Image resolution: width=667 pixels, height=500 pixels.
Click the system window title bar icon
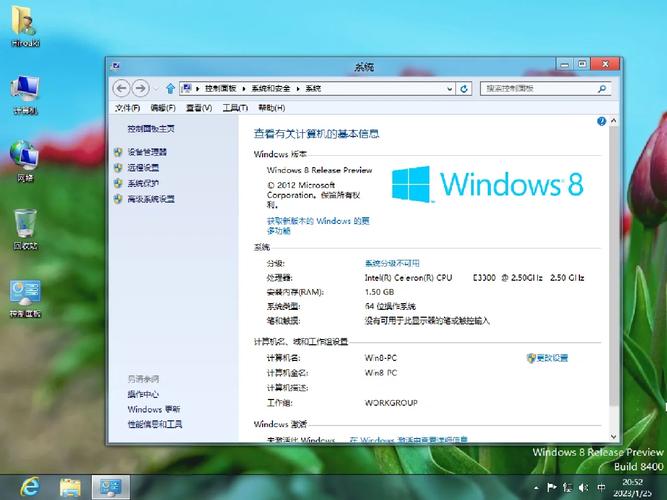[116, 66]
